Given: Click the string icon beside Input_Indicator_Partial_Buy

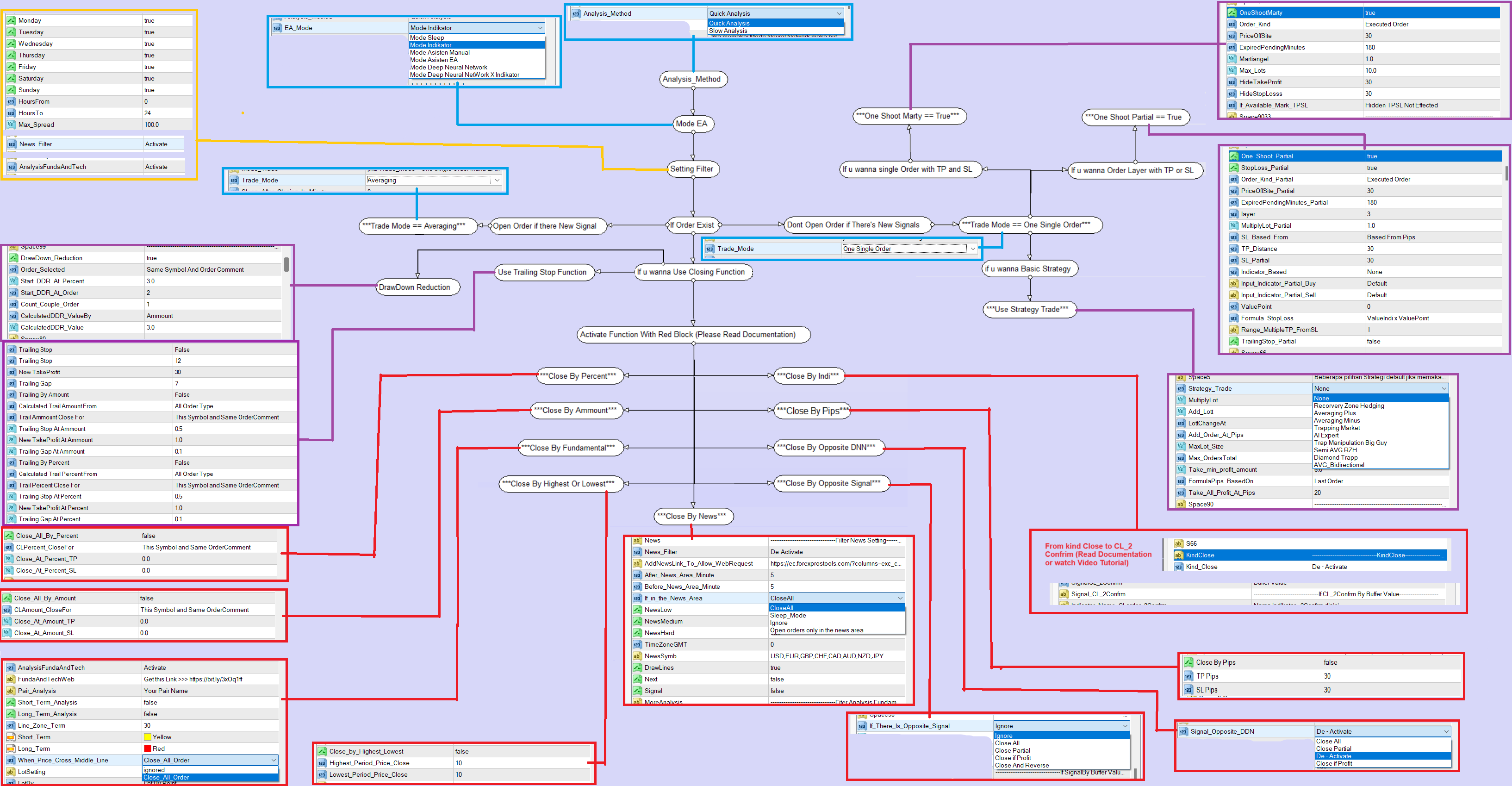Looking at the screenshot, I should coord(1234,283).
